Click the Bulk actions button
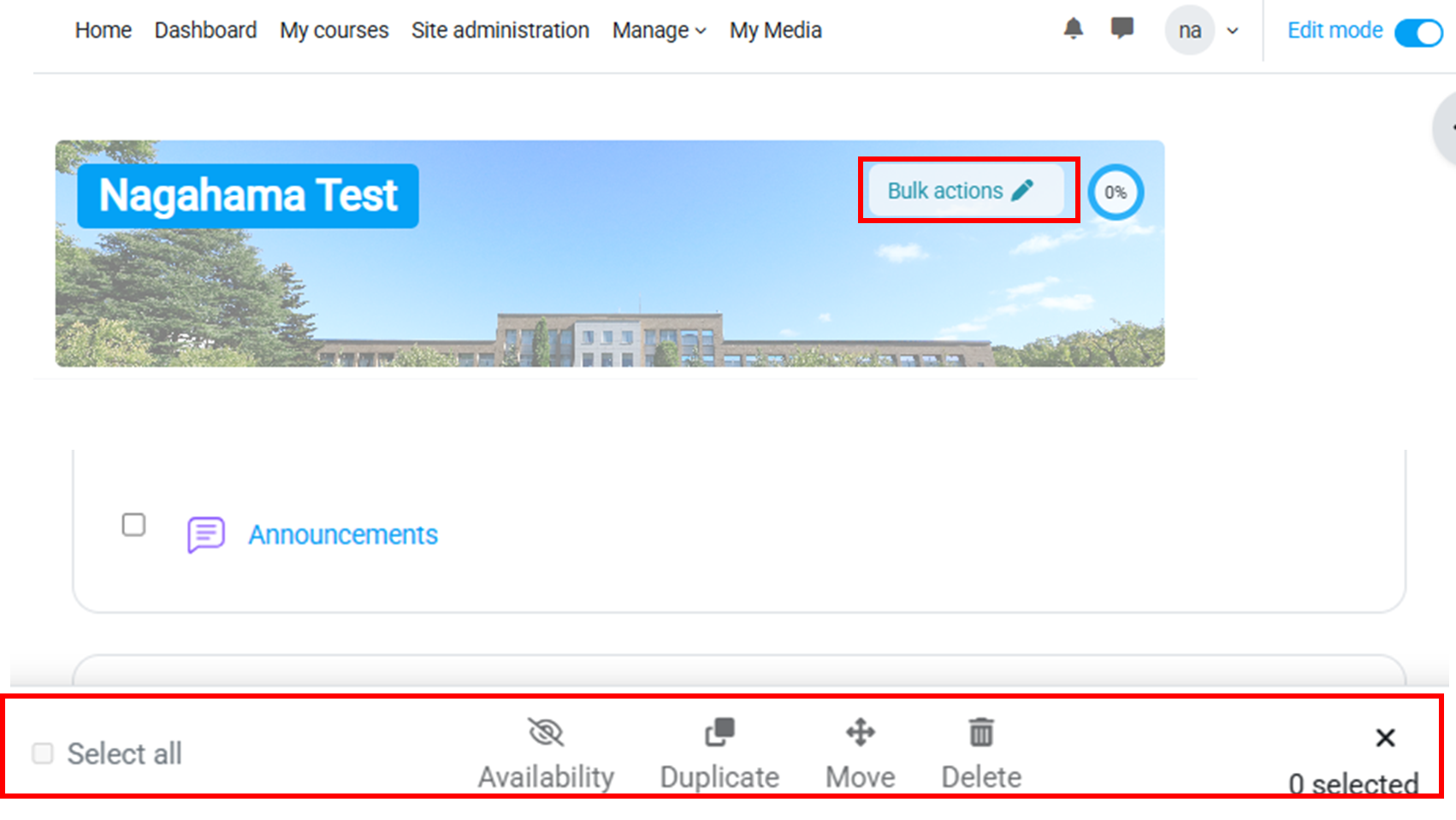The width and height of the screenshot is (1456, 820). point(965,191)
